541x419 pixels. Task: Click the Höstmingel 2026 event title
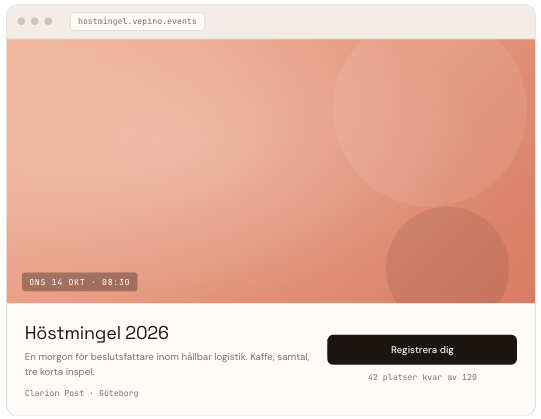[97, 333]
